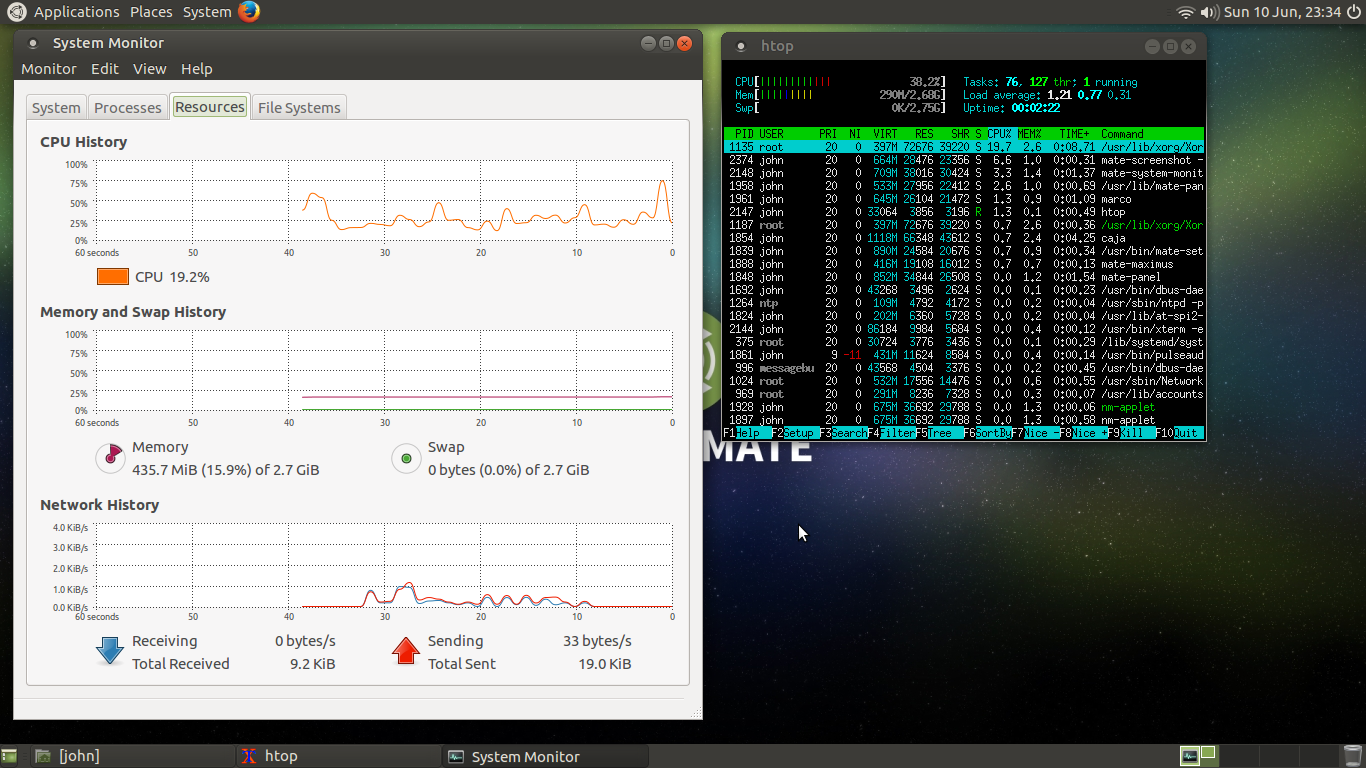Click the 'CPU 19.2%' legend text
Viewport: 1366px width, 768px height.
click(x=172, y=277)
